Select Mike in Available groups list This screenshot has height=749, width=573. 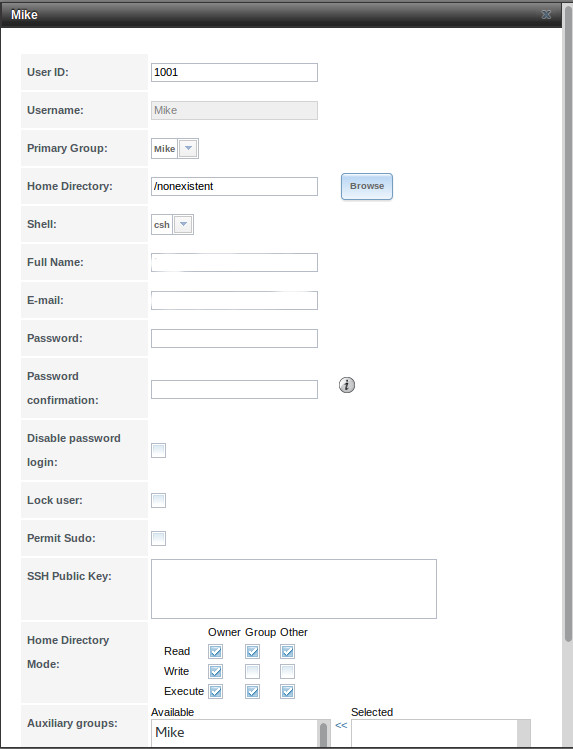(170, 732)
